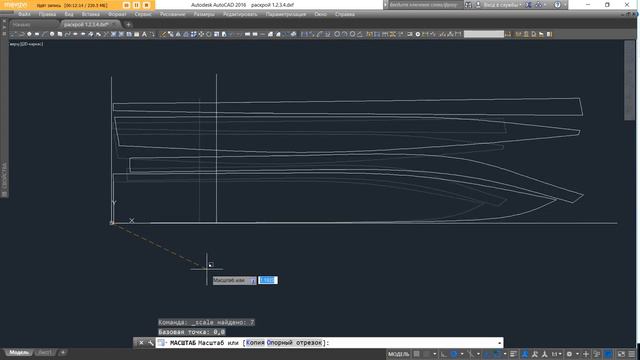This screenshot has width=640, height=360.
Task: Open the Вид menu
Action: click(69, 14)
